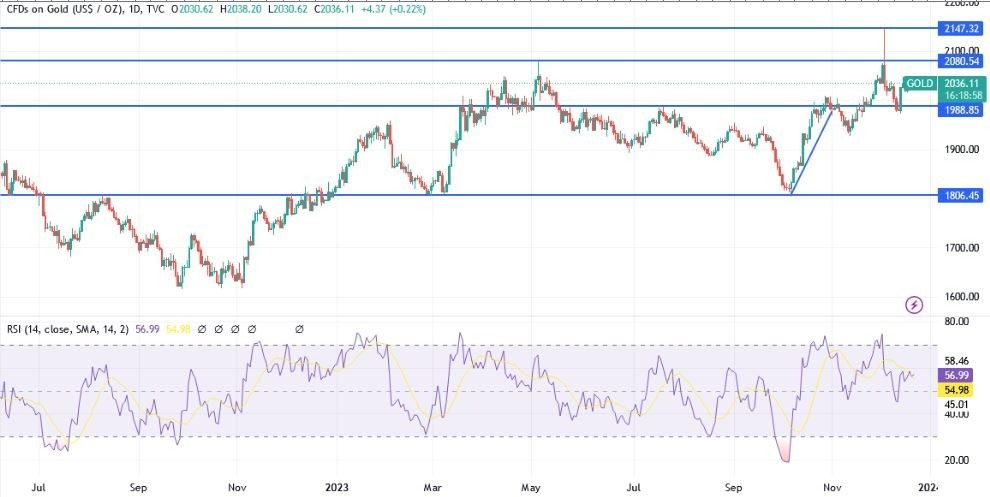Click the 2024 time axis label
Screen dimensions: 990x497
pyautogui.click(x=930, y=488)
